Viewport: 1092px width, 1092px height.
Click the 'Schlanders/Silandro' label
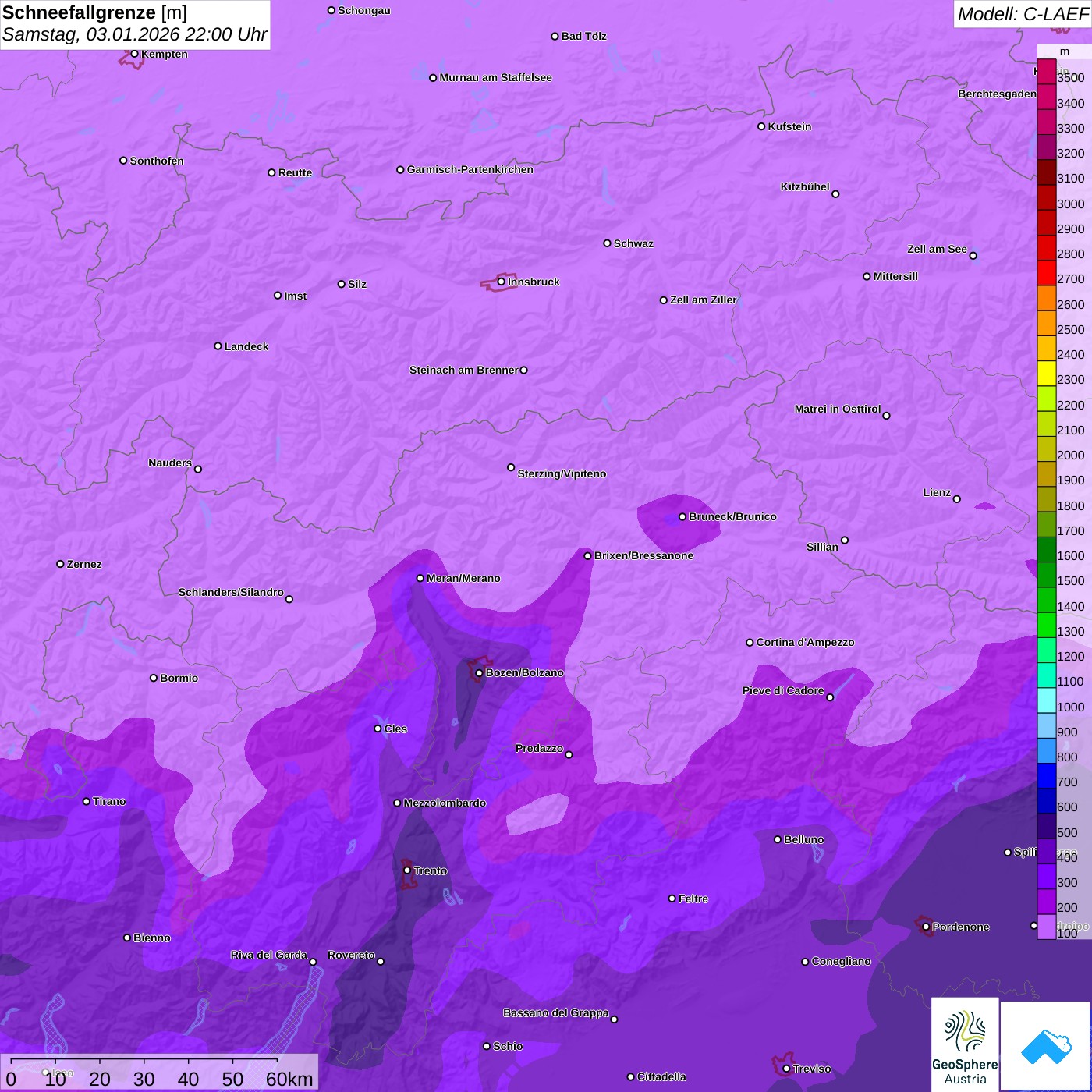[231, 592]
